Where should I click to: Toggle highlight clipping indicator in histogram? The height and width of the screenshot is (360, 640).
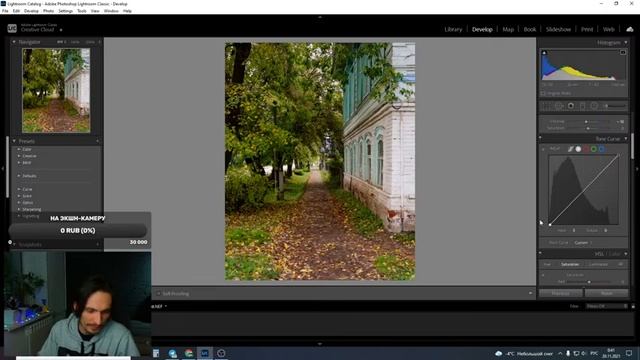623,53
